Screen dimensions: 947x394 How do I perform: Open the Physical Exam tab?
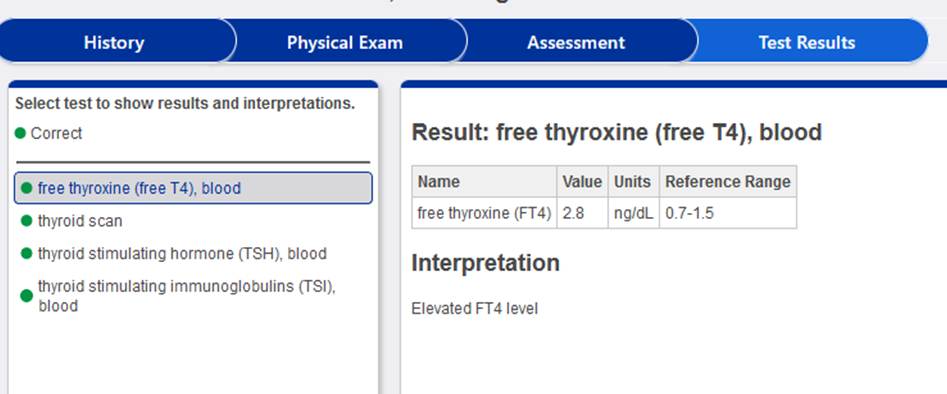345,42
